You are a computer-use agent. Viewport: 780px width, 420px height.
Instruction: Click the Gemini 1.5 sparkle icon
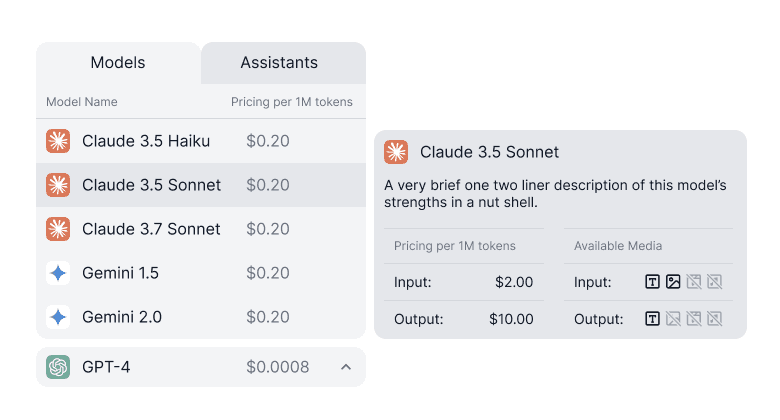(x=58, y=273)
